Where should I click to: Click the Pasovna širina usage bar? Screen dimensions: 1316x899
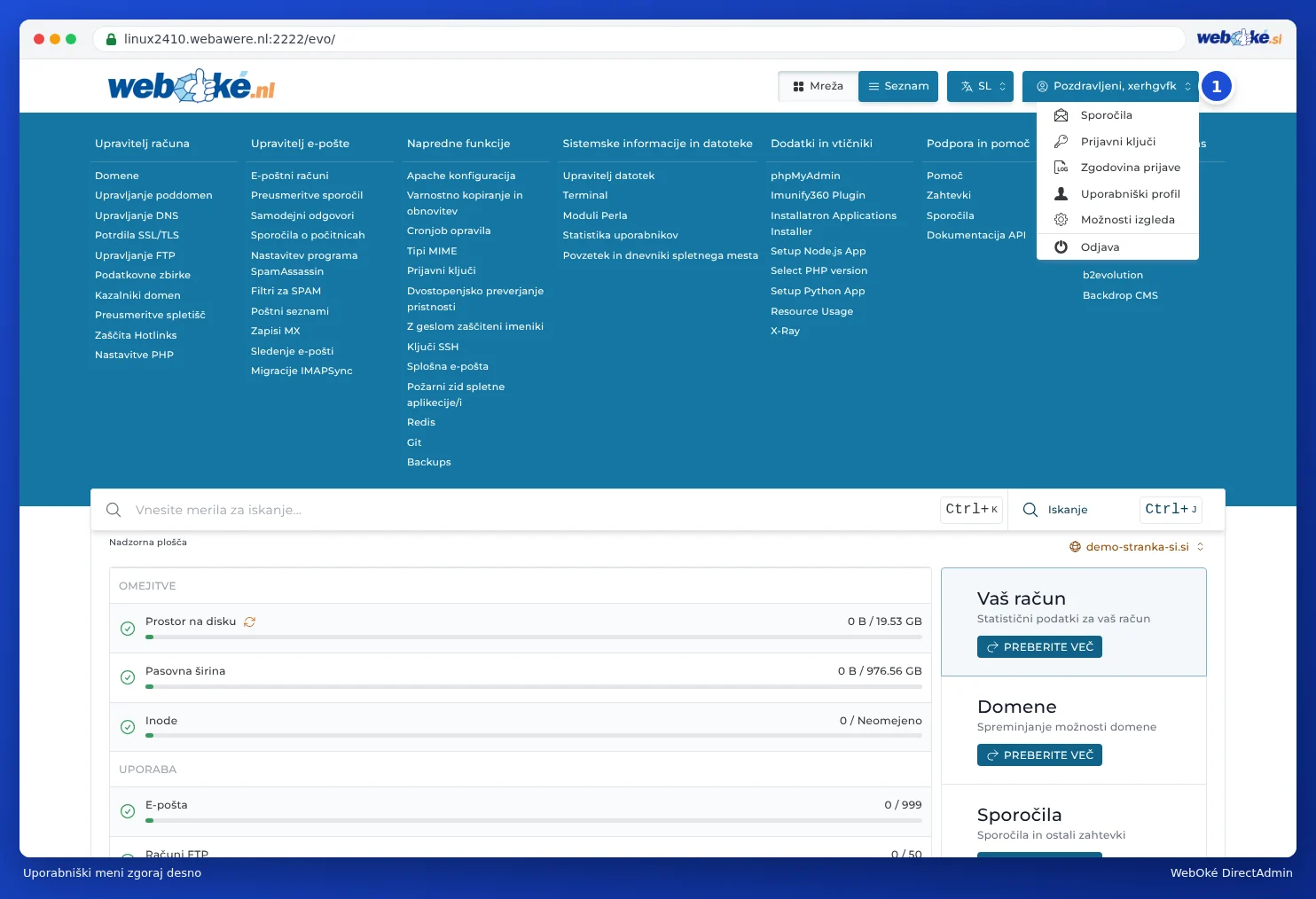point(534,686)
